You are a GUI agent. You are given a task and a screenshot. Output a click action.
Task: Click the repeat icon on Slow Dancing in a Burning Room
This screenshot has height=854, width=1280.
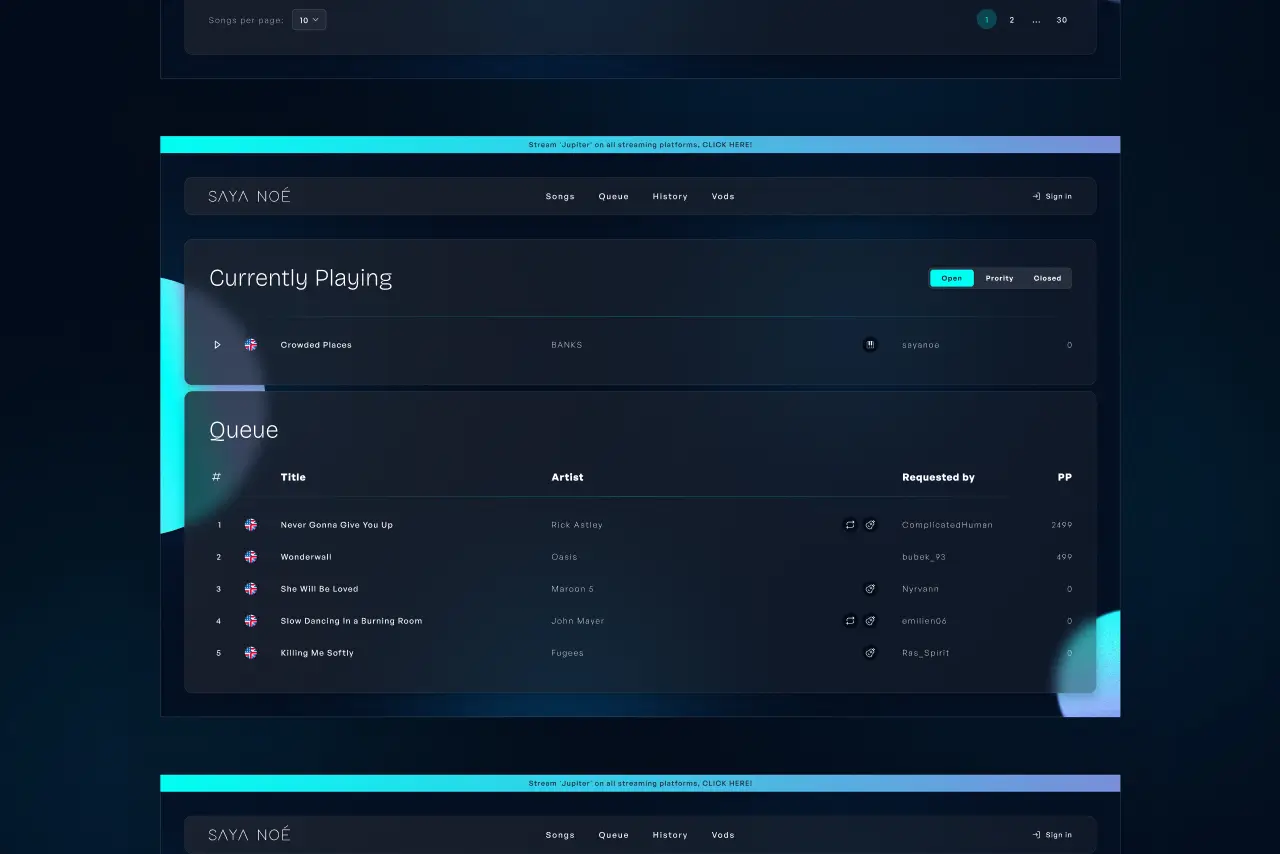point(850,621)
